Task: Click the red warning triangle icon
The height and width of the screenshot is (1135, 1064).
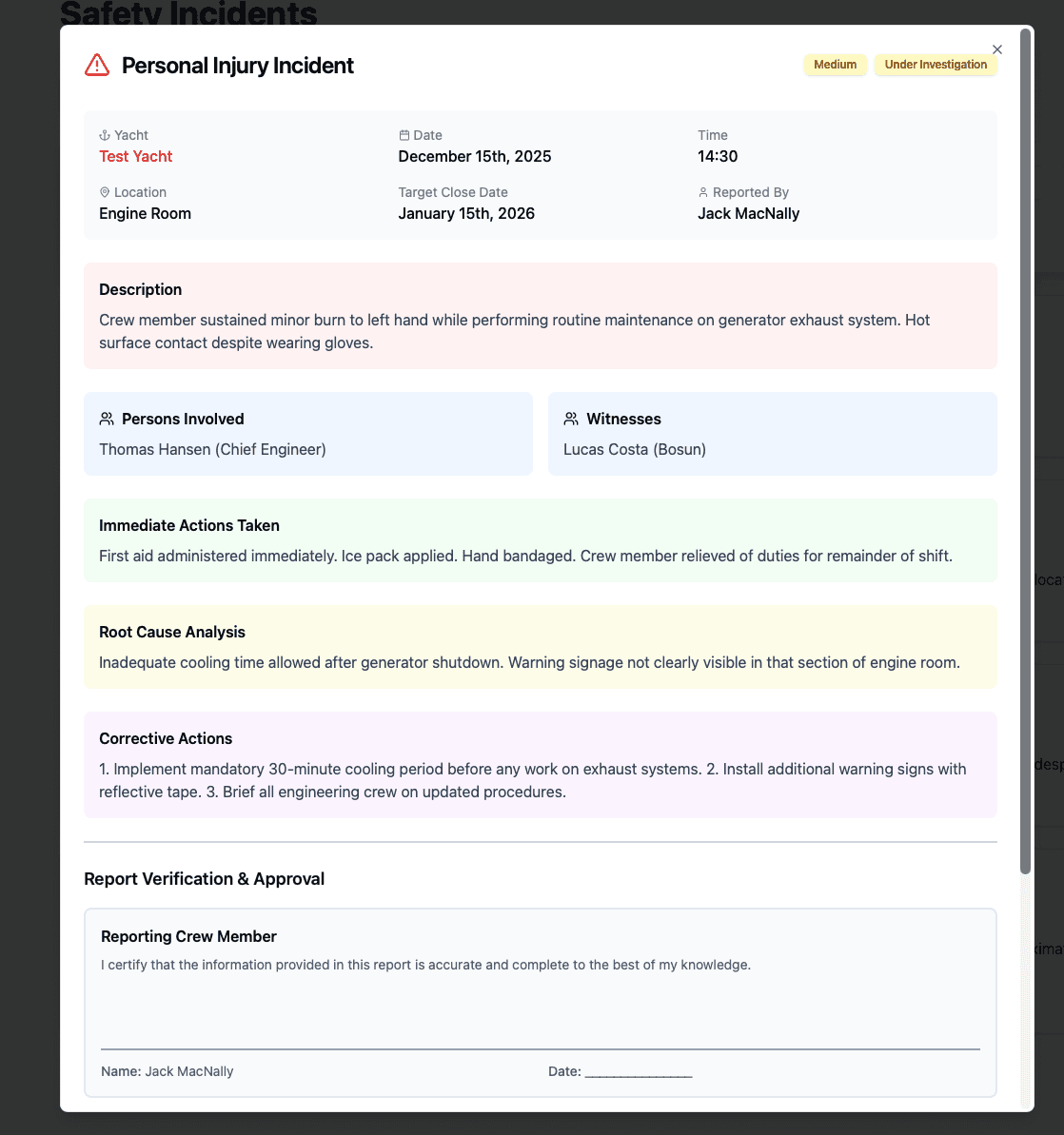Action: tap(97, 65)
